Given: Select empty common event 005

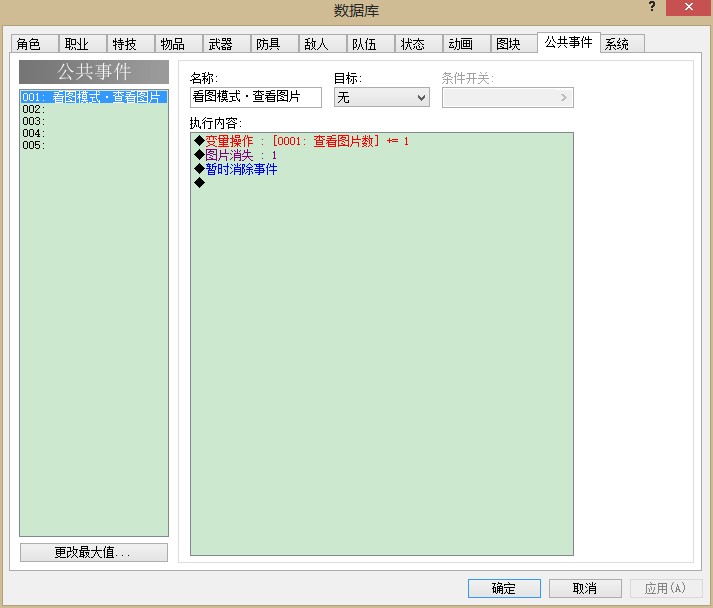Looking at the screenshot, I should (94, 145).
